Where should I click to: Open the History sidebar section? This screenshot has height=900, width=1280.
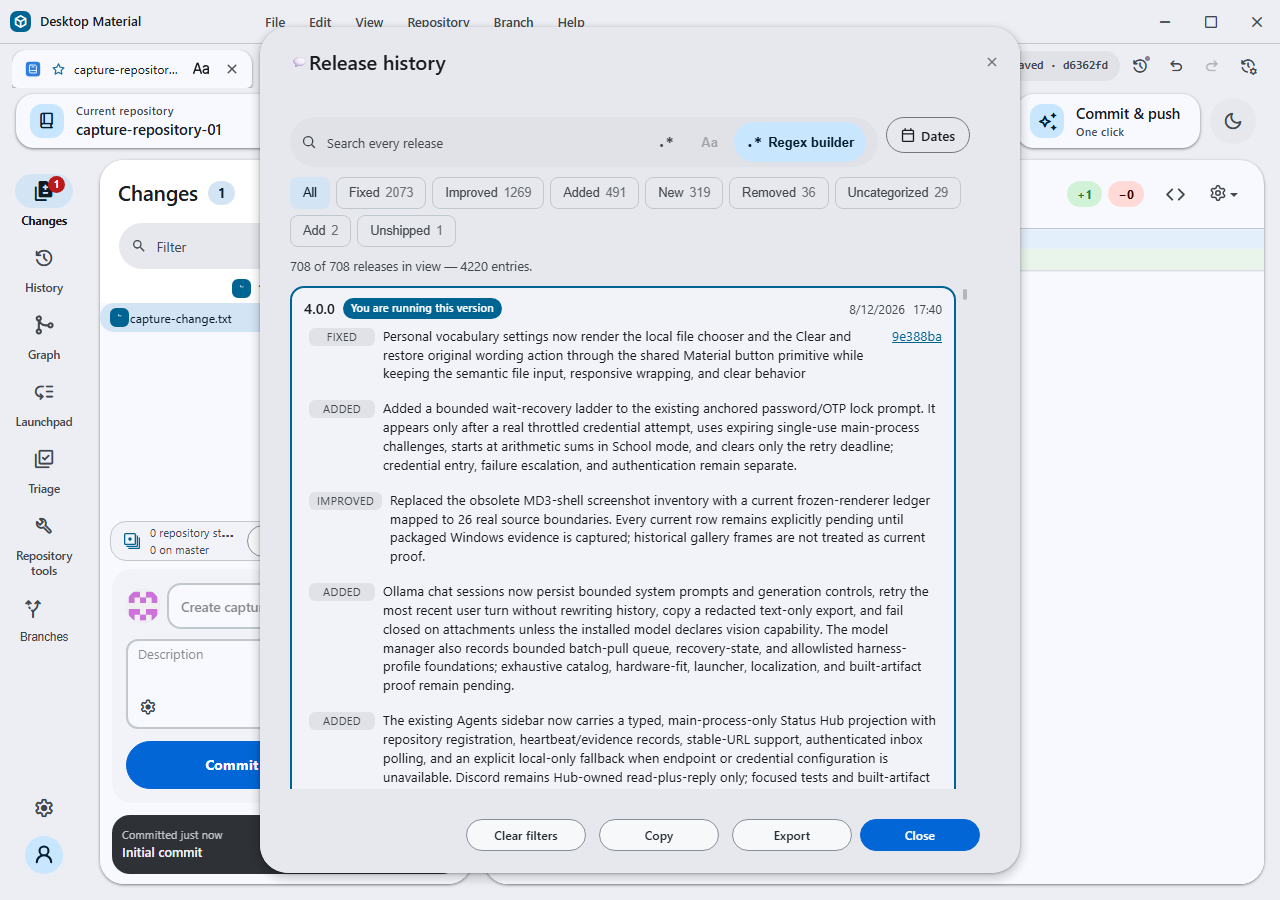click(x=44, y=271)
